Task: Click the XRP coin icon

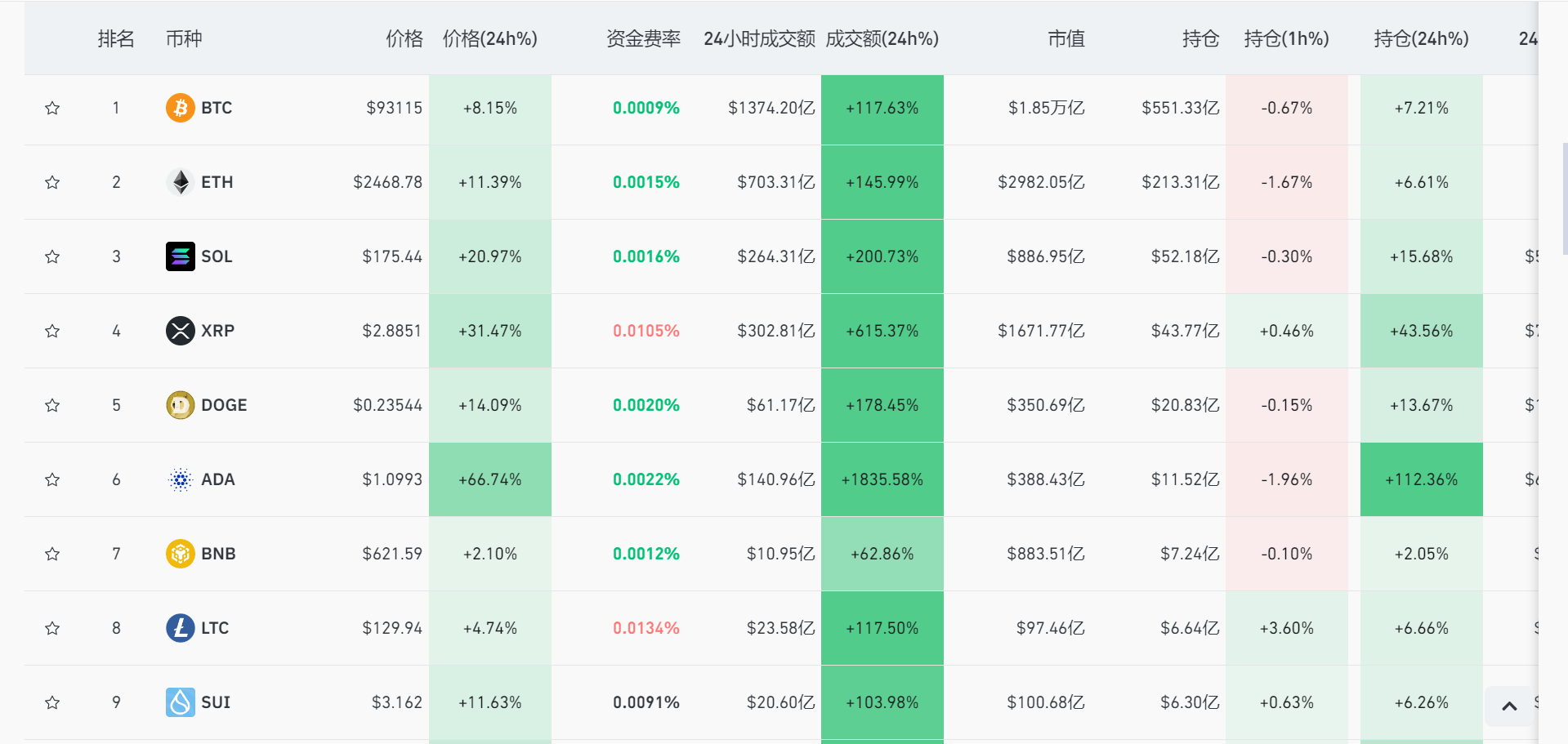Action: click(x=180, y=331)
